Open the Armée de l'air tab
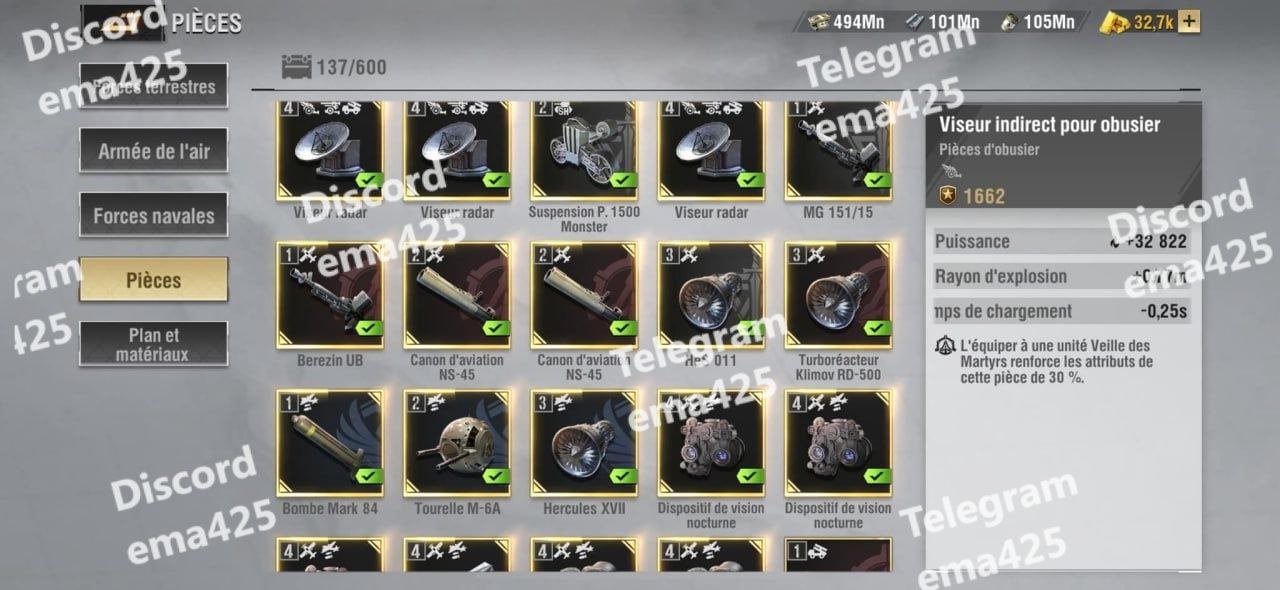Viewport: 1280px width, 590px height. [154, 152]
